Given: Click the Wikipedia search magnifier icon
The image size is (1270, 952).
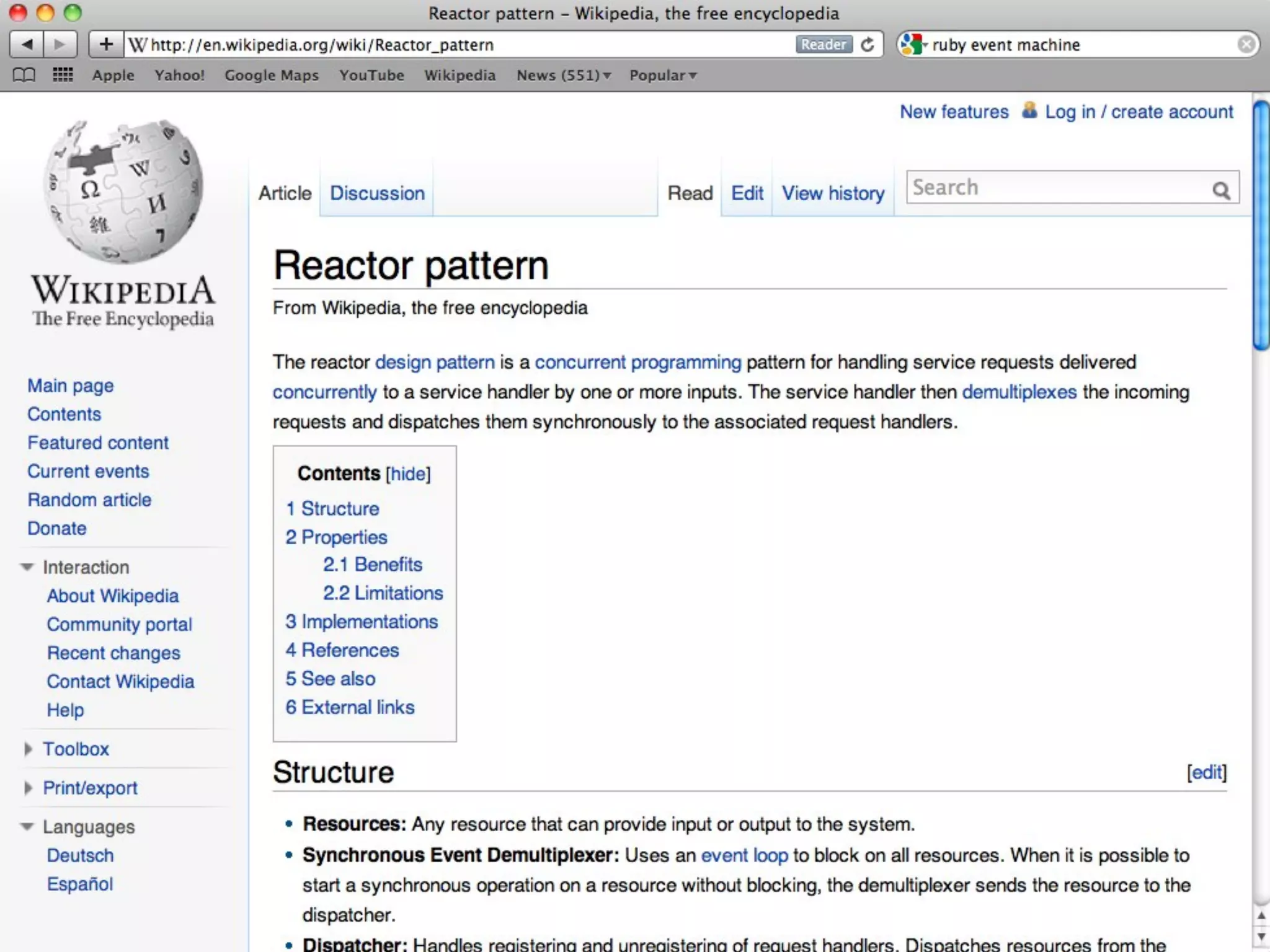Looking at the screenshot, I should 1221,190.
